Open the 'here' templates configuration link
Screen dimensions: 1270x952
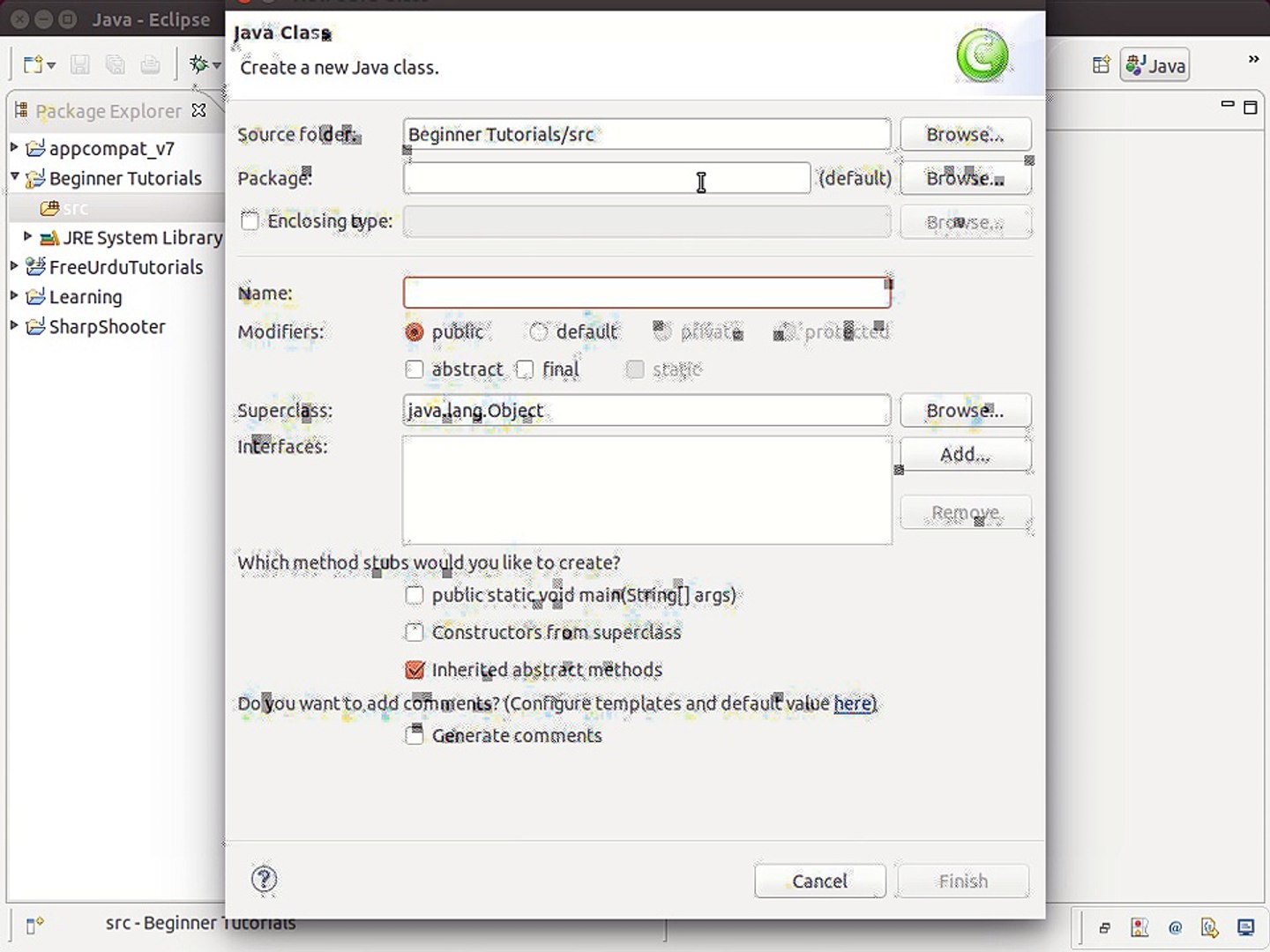pos(853,703)
